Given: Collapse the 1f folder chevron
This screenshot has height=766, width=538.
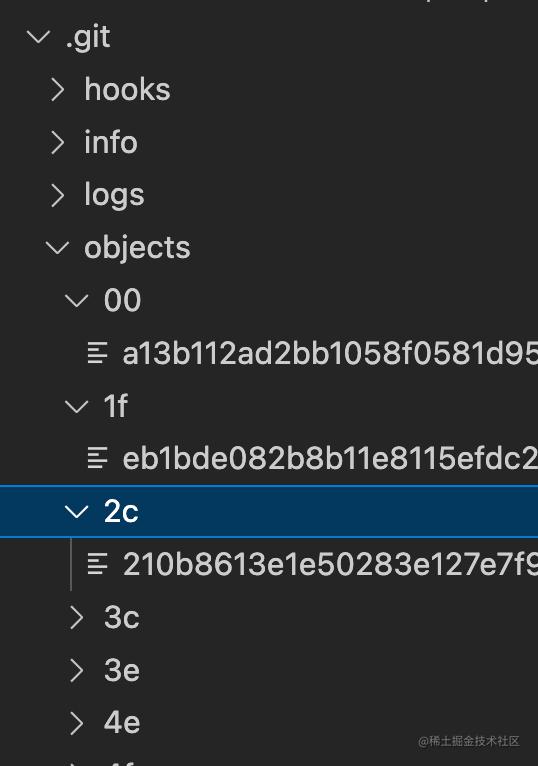Looking at the screenshot, I should (x=77, y=406).
